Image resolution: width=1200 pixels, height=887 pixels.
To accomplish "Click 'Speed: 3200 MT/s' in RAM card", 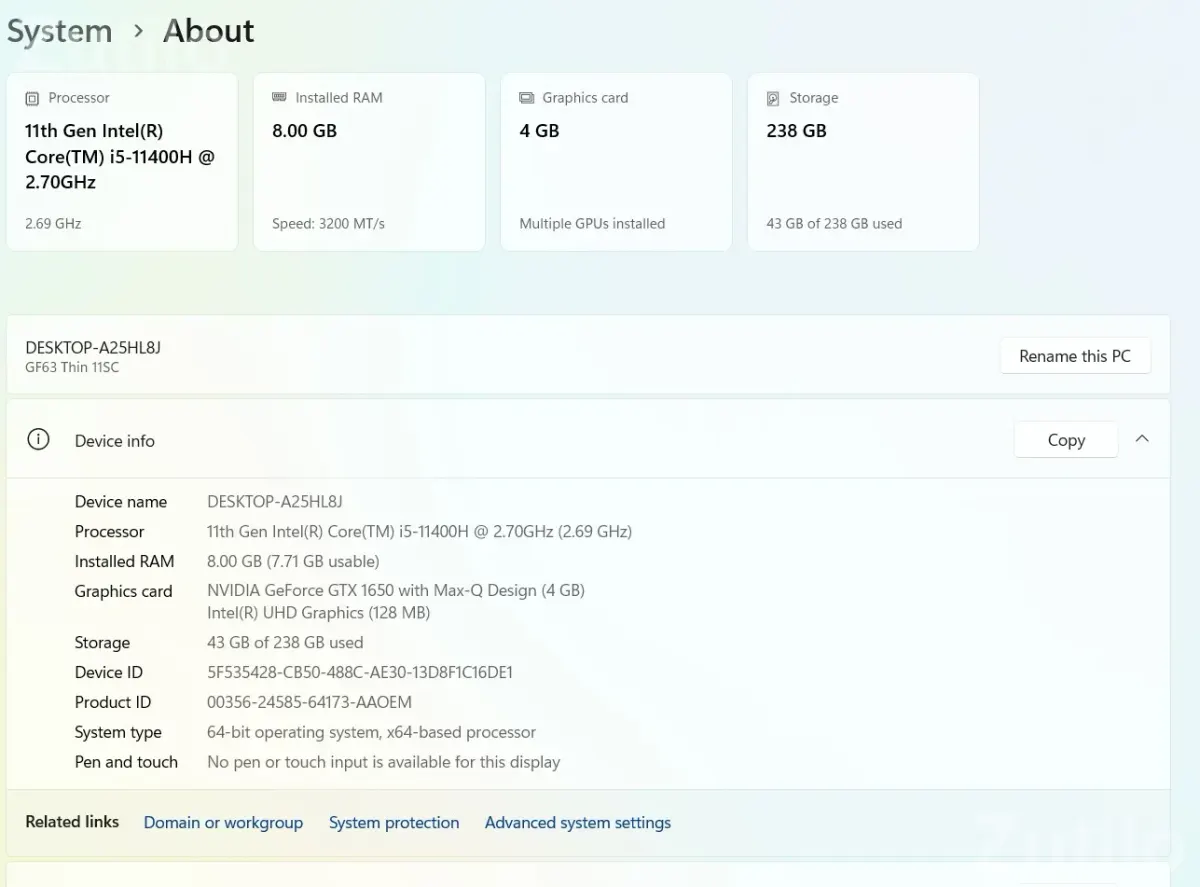I will pos(328,224).
